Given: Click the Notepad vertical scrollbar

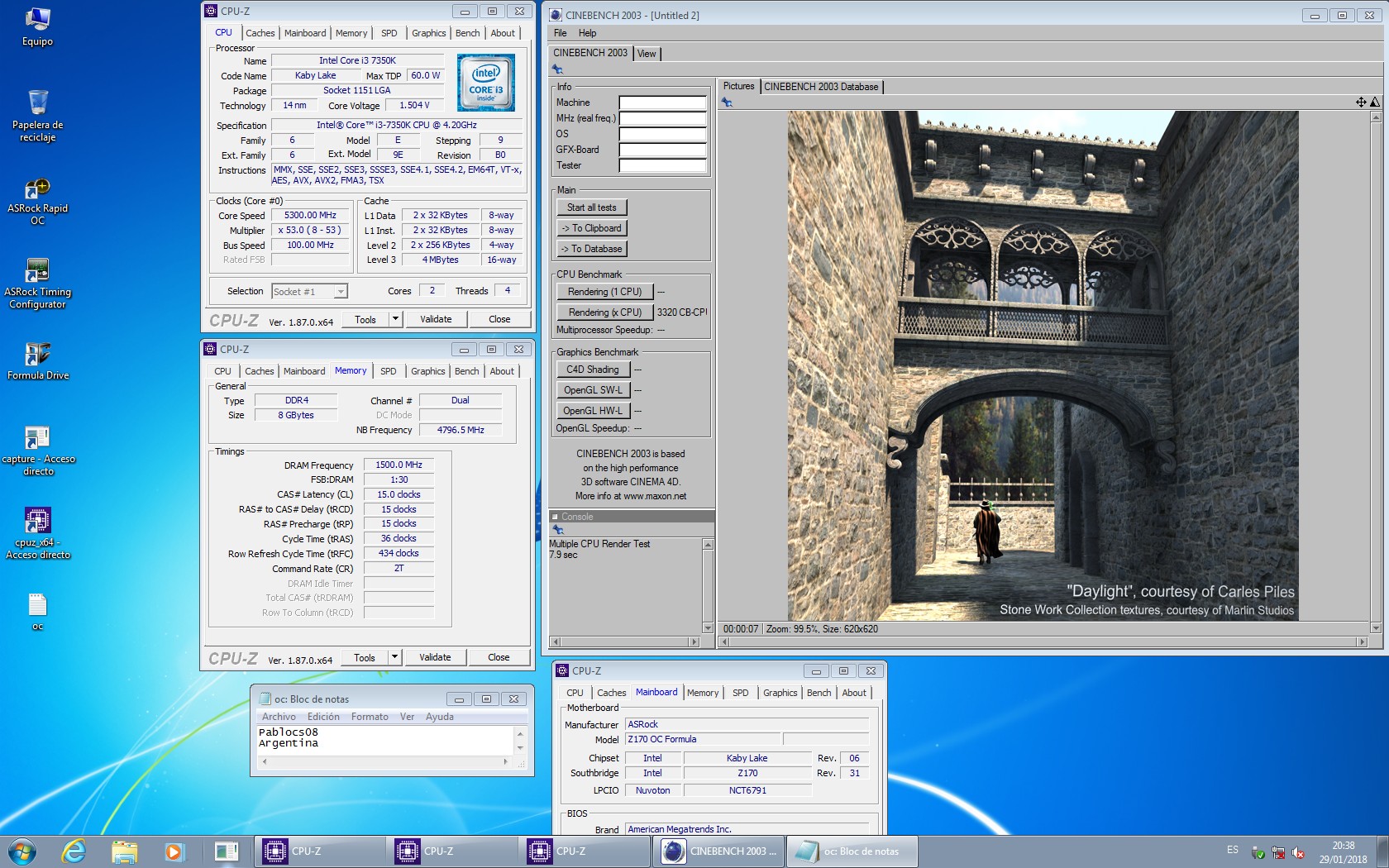Looking at the screenshot, I should coord(520,741).
